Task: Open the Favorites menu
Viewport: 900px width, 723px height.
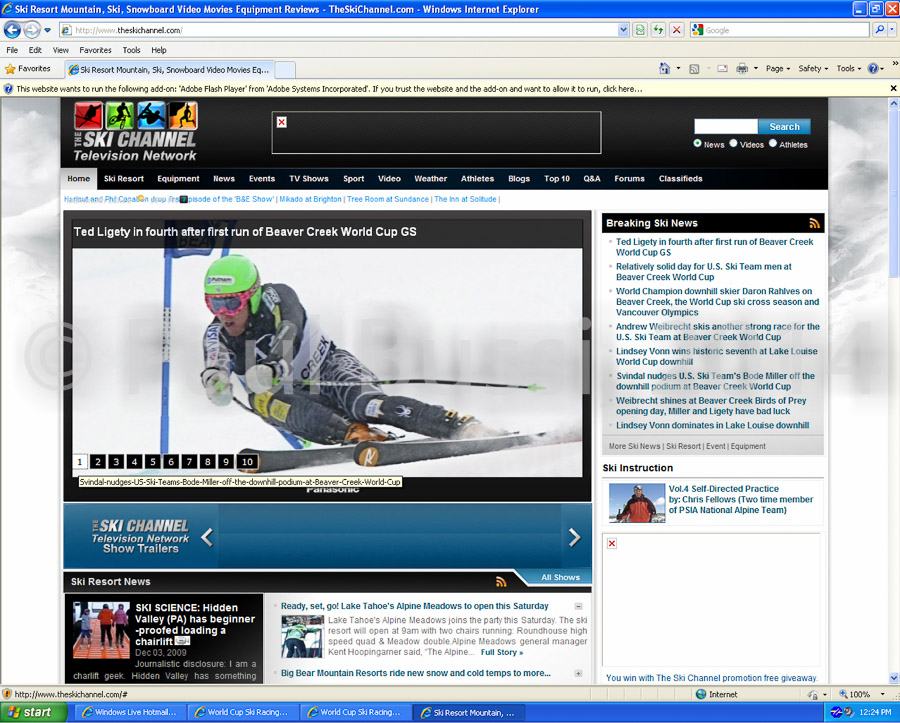Action: 95,50
